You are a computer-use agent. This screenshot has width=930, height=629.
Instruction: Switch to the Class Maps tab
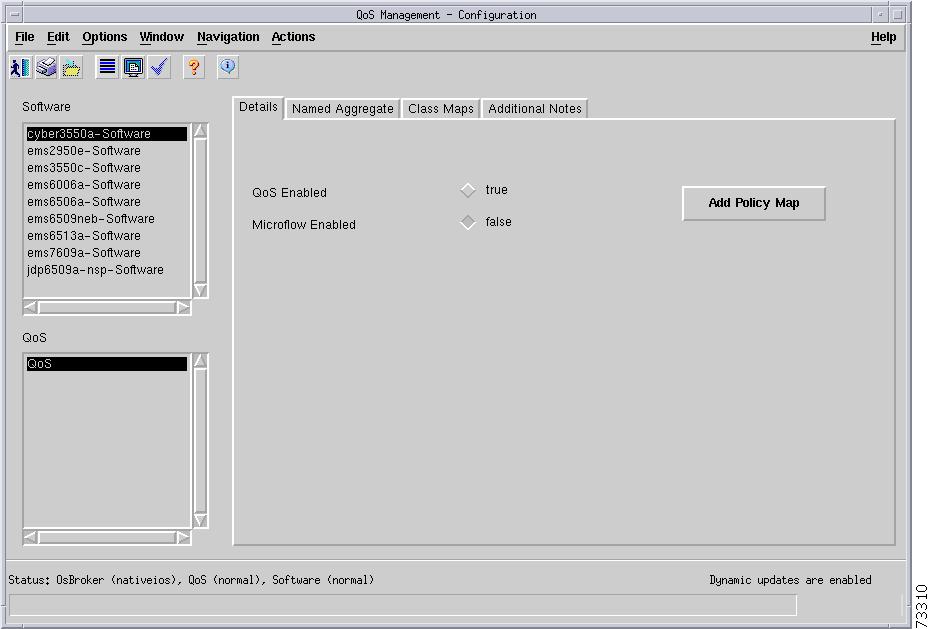(x=441, y=109)
